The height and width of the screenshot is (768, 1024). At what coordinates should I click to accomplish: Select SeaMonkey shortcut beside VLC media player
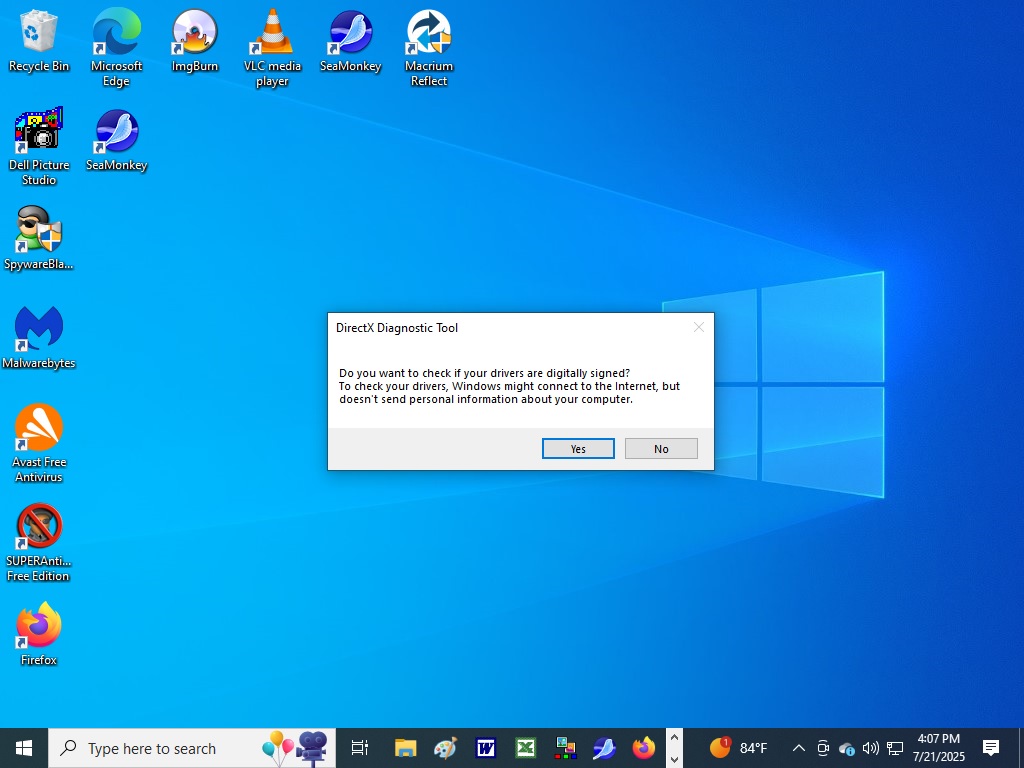[351, 41]
